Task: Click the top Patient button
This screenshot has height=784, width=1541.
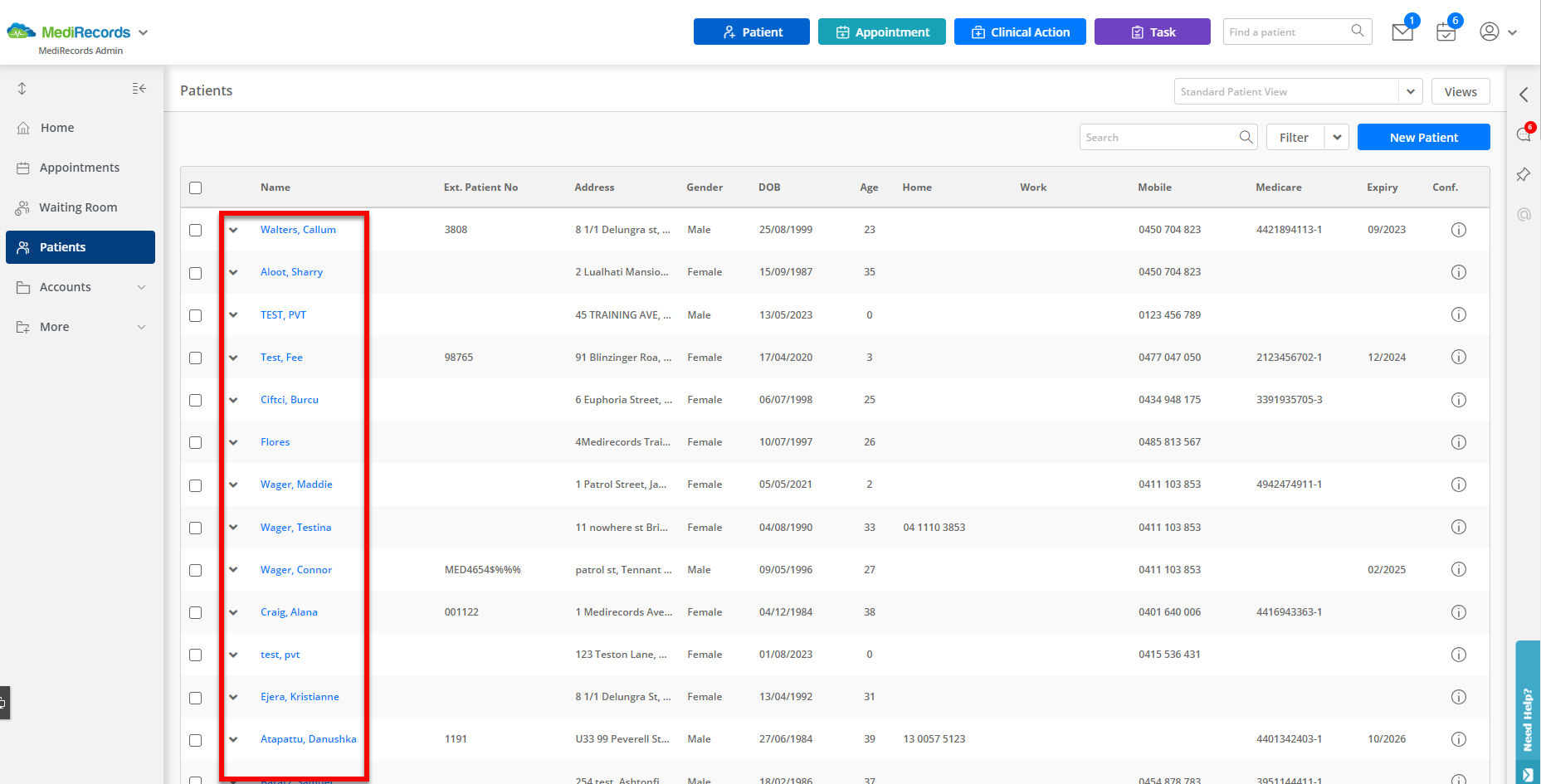Action: (x=752, y=32)
